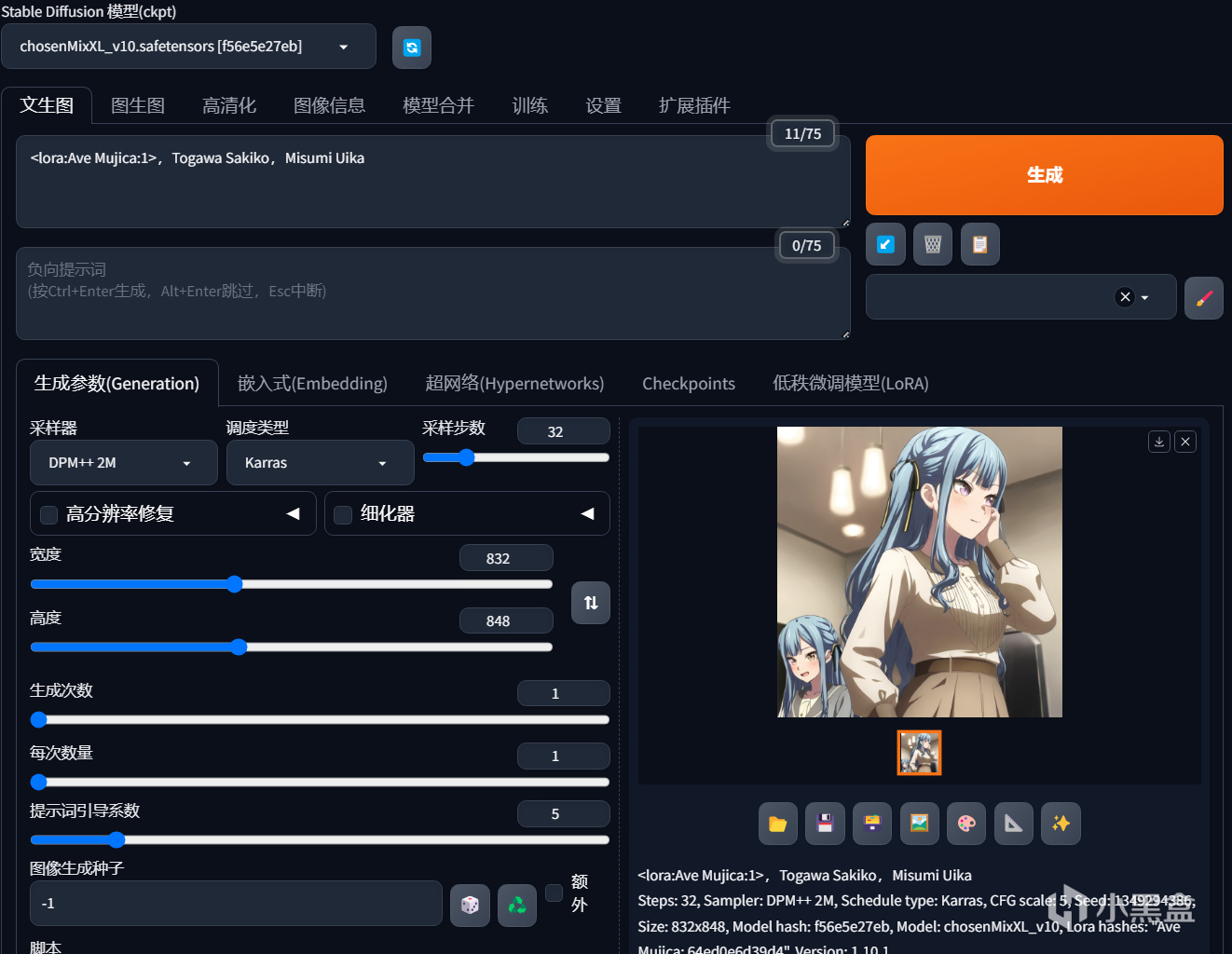This screenshot has height=954, width=1232.
Task: Select the 嵌入式(Embedding) tab
Action: coord(312,383)
